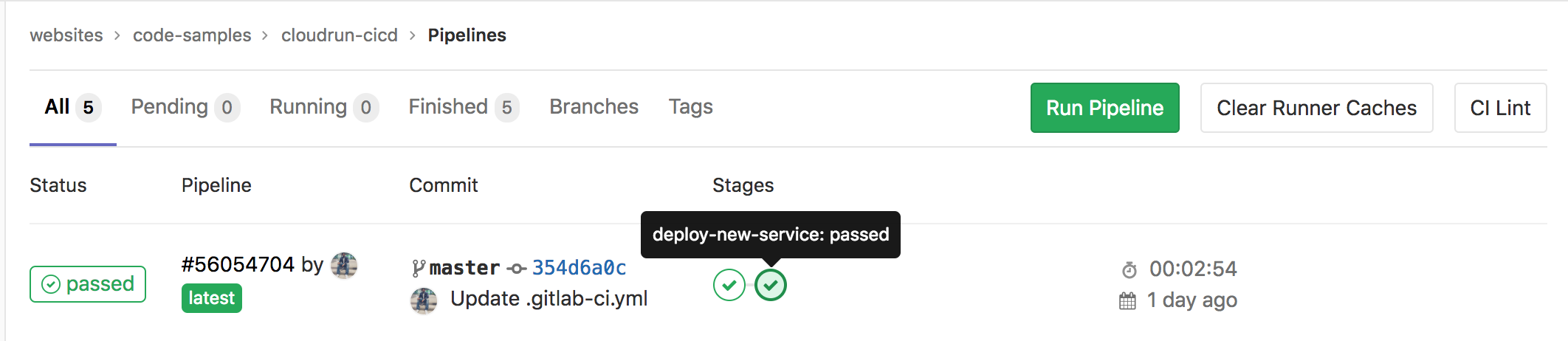This screenshot has width=1568, height=341.
Task: Switch to the Pending tab
Action: click(x=185, y=108)
